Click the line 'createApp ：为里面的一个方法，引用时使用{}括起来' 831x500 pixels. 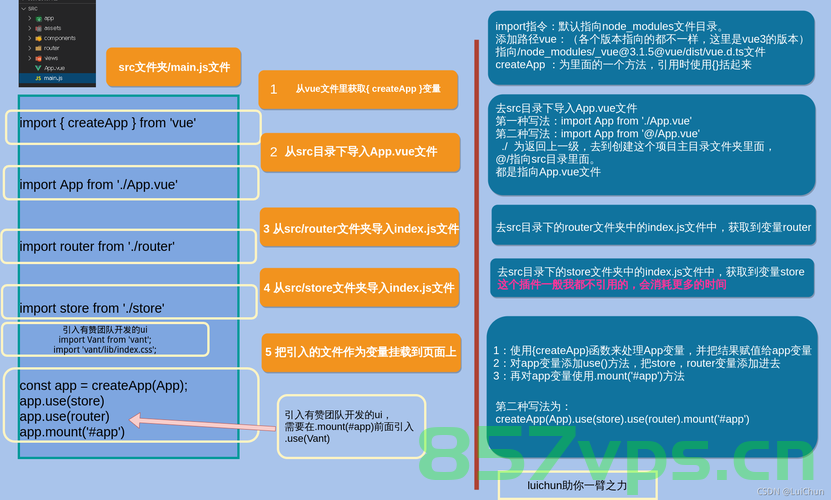(623, 65)
